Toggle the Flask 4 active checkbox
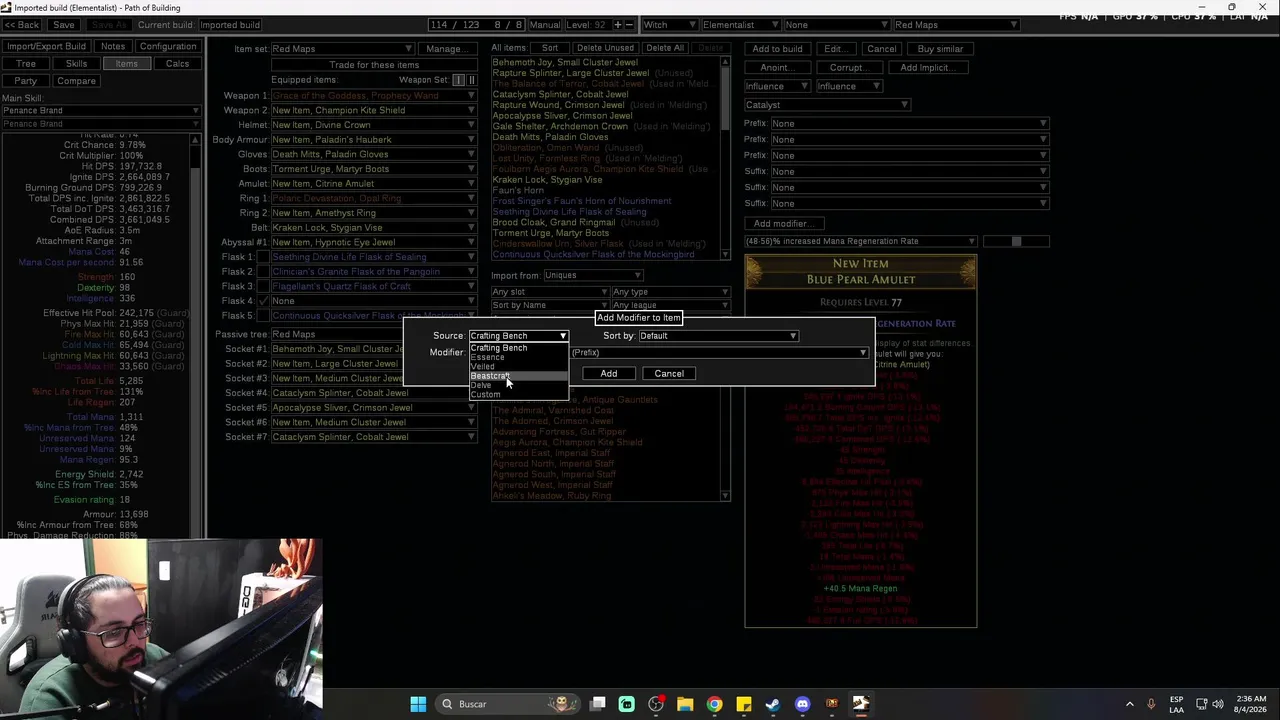Viewport: 1280px width, 720px height. pos(263,301)
